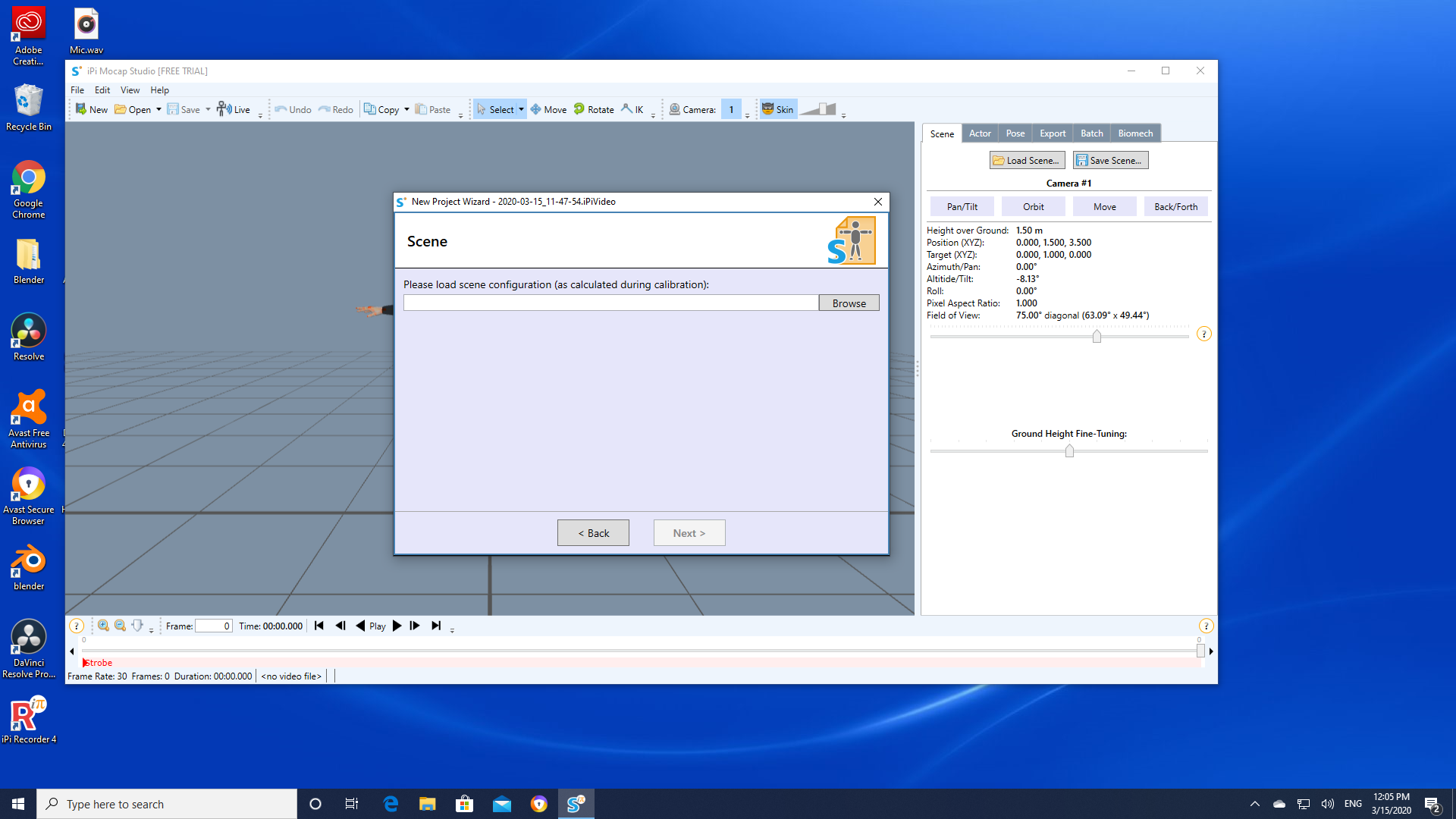The height and width of the screenshot is (819, 1456).
Task: Toggle camera 1 view button
Action: 731,109
